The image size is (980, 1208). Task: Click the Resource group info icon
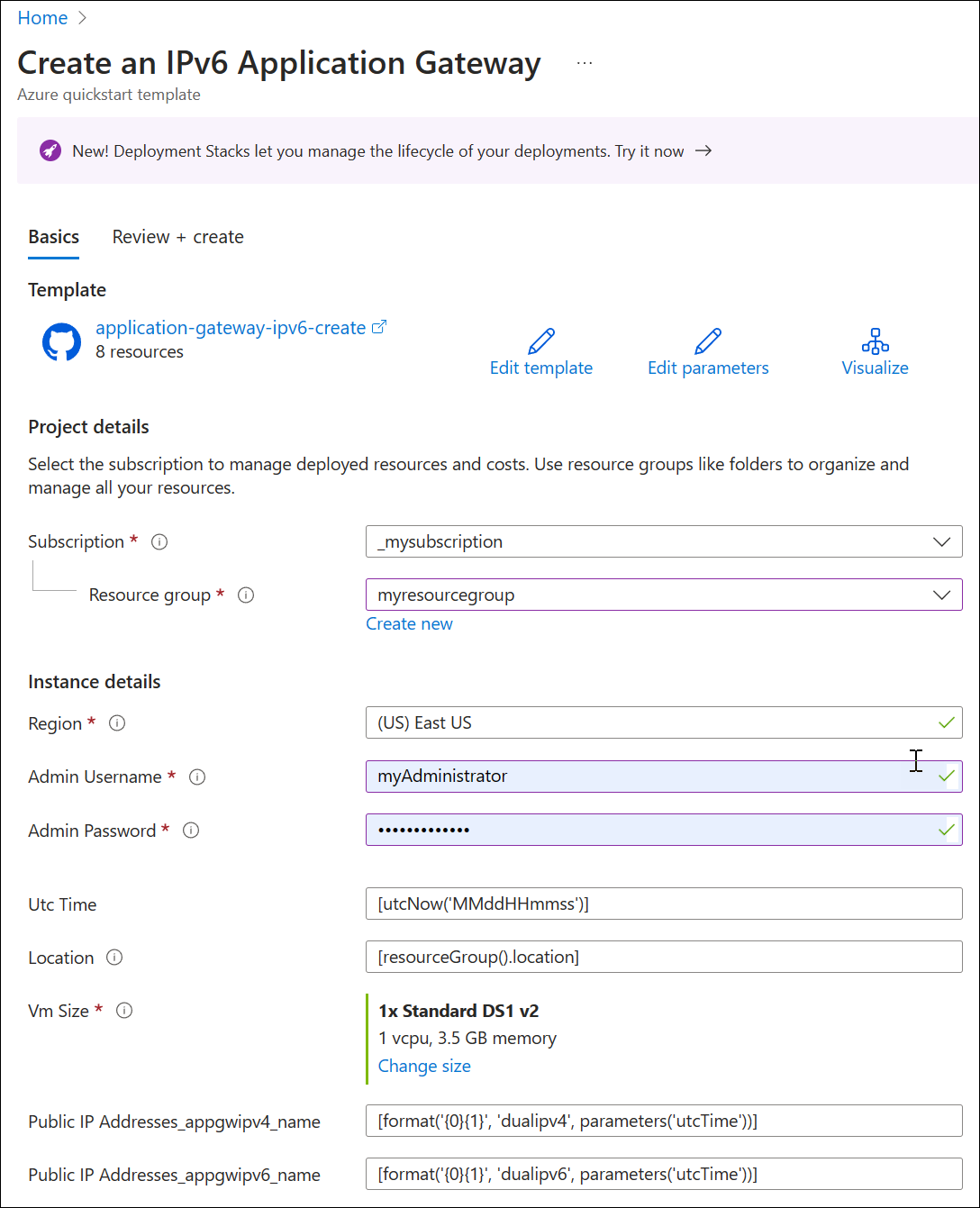245,595
